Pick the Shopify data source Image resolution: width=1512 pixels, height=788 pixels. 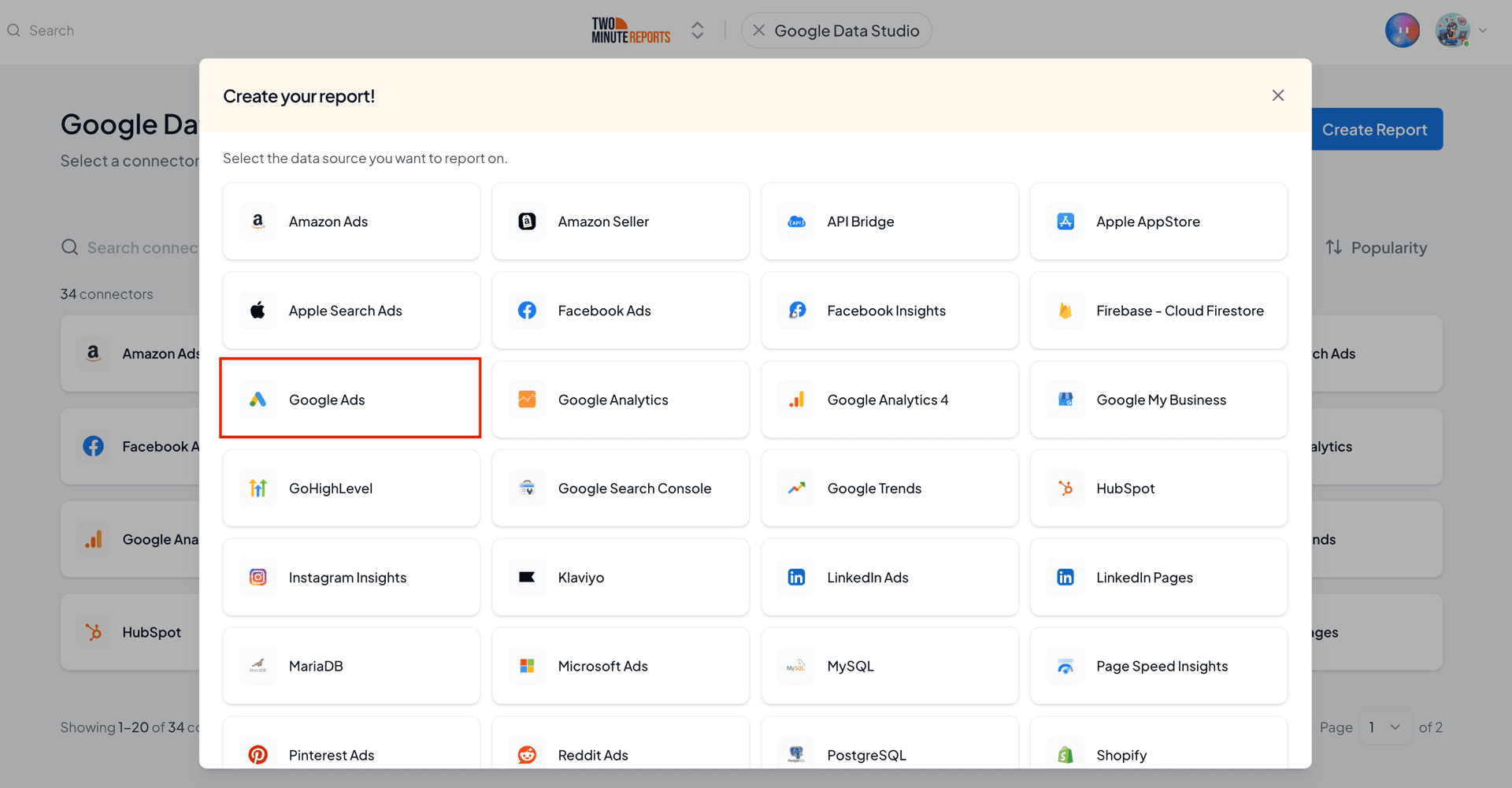pyautogui.click(x=1158, y=743)
